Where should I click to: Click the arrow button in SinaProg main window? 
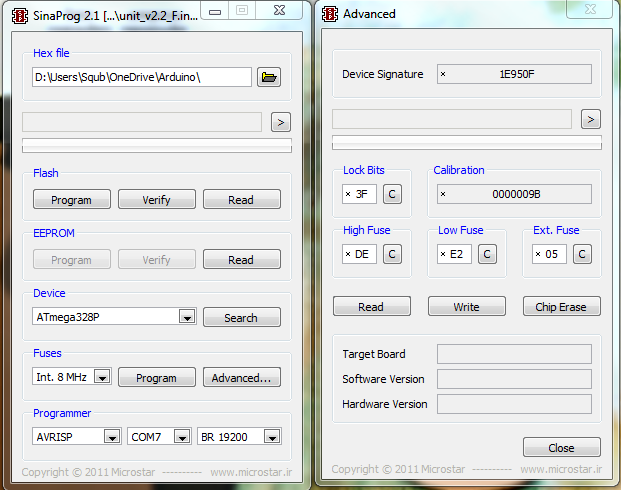coord(281,122)
